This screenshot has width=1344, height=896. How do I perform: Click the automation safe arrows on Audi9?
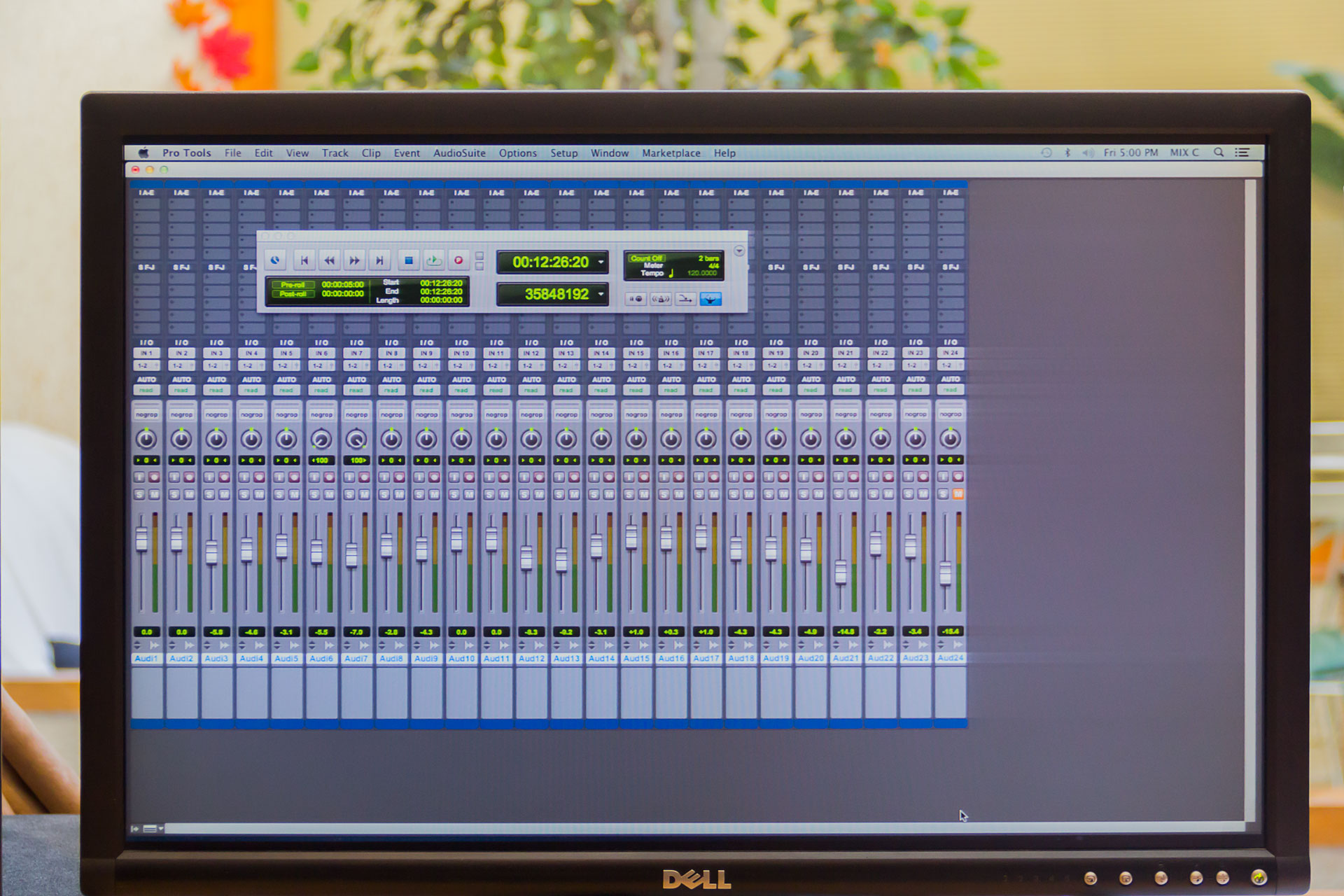tap(417, 645)
